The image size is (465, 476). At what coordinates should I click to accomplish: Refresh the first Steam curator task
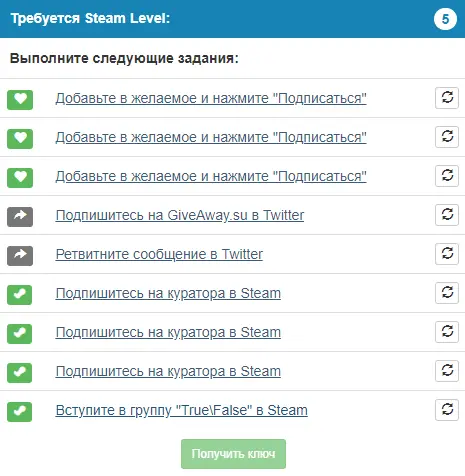click(447, 293)
